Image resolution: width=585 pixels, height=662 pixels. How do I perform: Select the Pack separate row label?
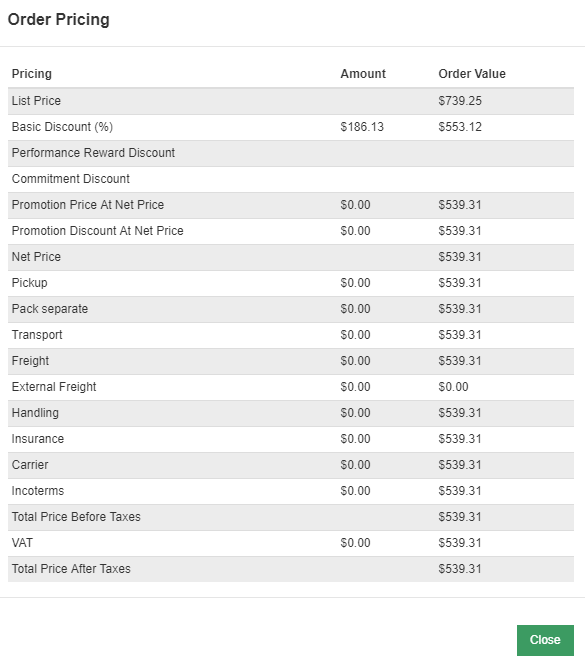50,309
